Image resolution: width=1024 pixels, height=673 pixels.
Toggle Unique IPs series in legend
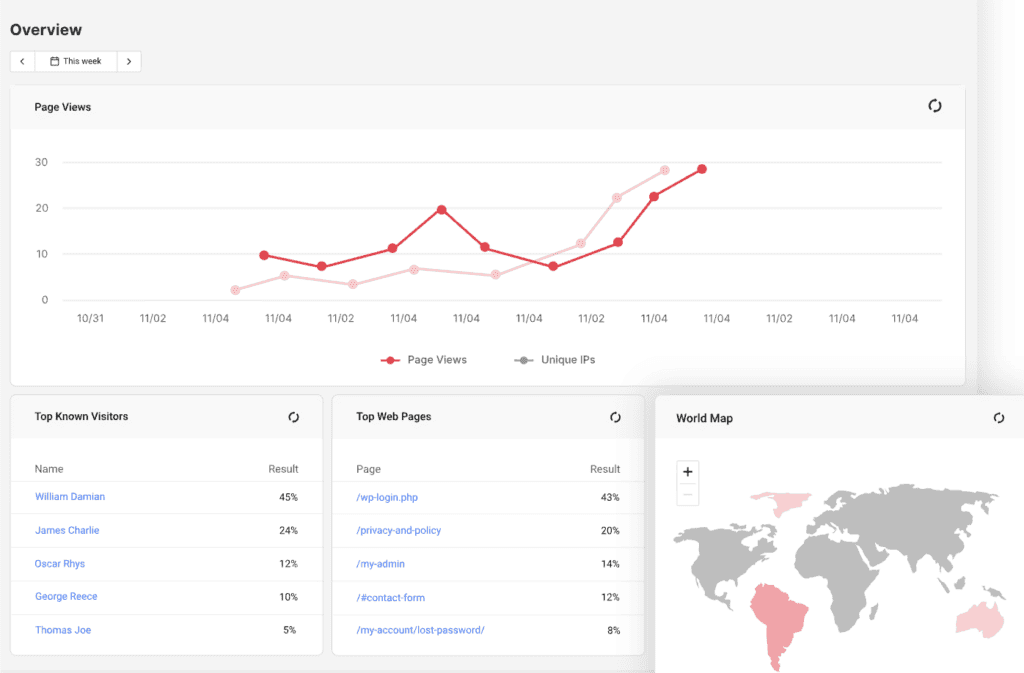coord(555,360)
